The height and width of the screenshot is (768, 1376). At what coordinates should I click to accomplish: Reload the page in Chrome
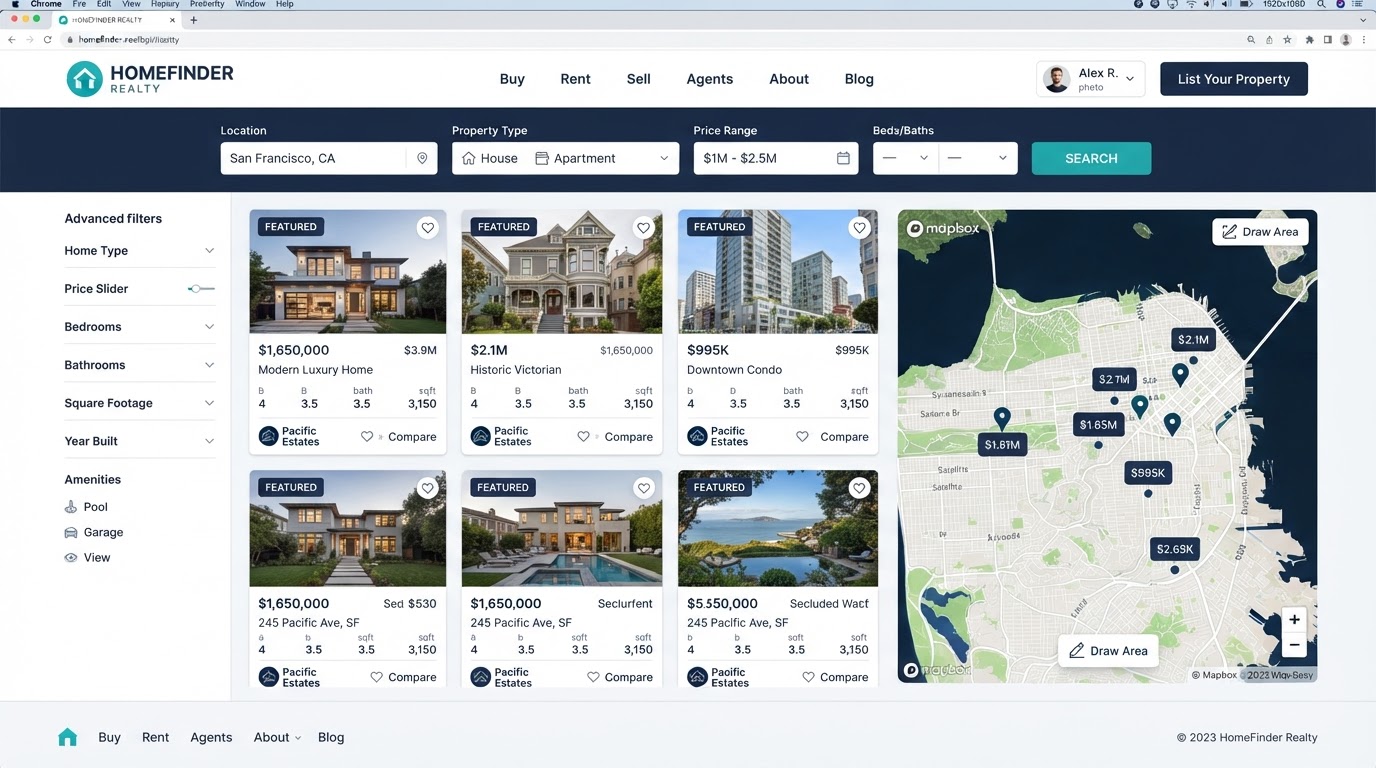click(47, 40)
